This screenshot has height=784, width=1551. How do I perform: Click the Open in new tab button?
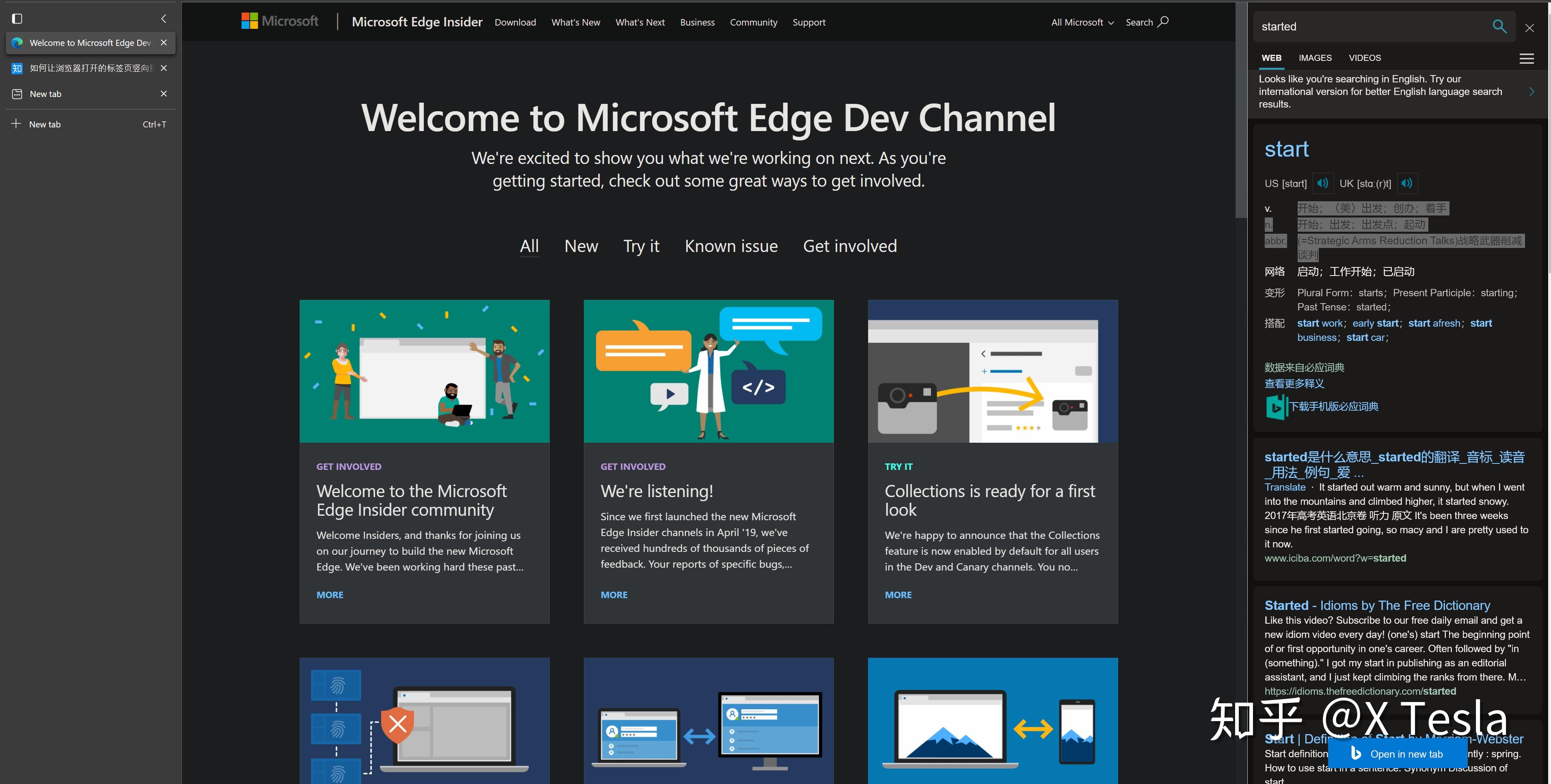point(1398,754)
